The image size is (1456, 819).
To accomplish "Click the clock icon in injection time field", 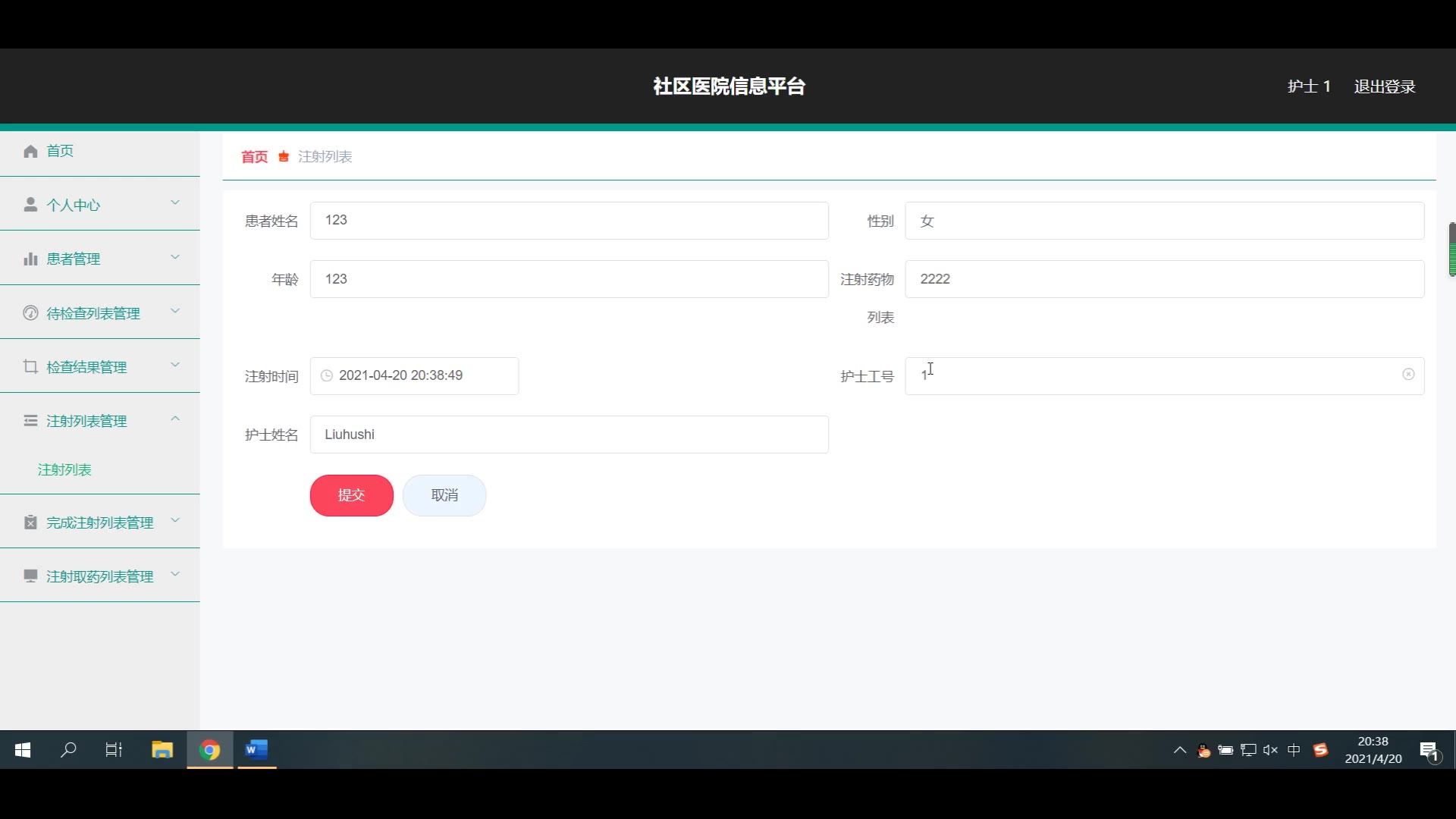I will (327, 375).
